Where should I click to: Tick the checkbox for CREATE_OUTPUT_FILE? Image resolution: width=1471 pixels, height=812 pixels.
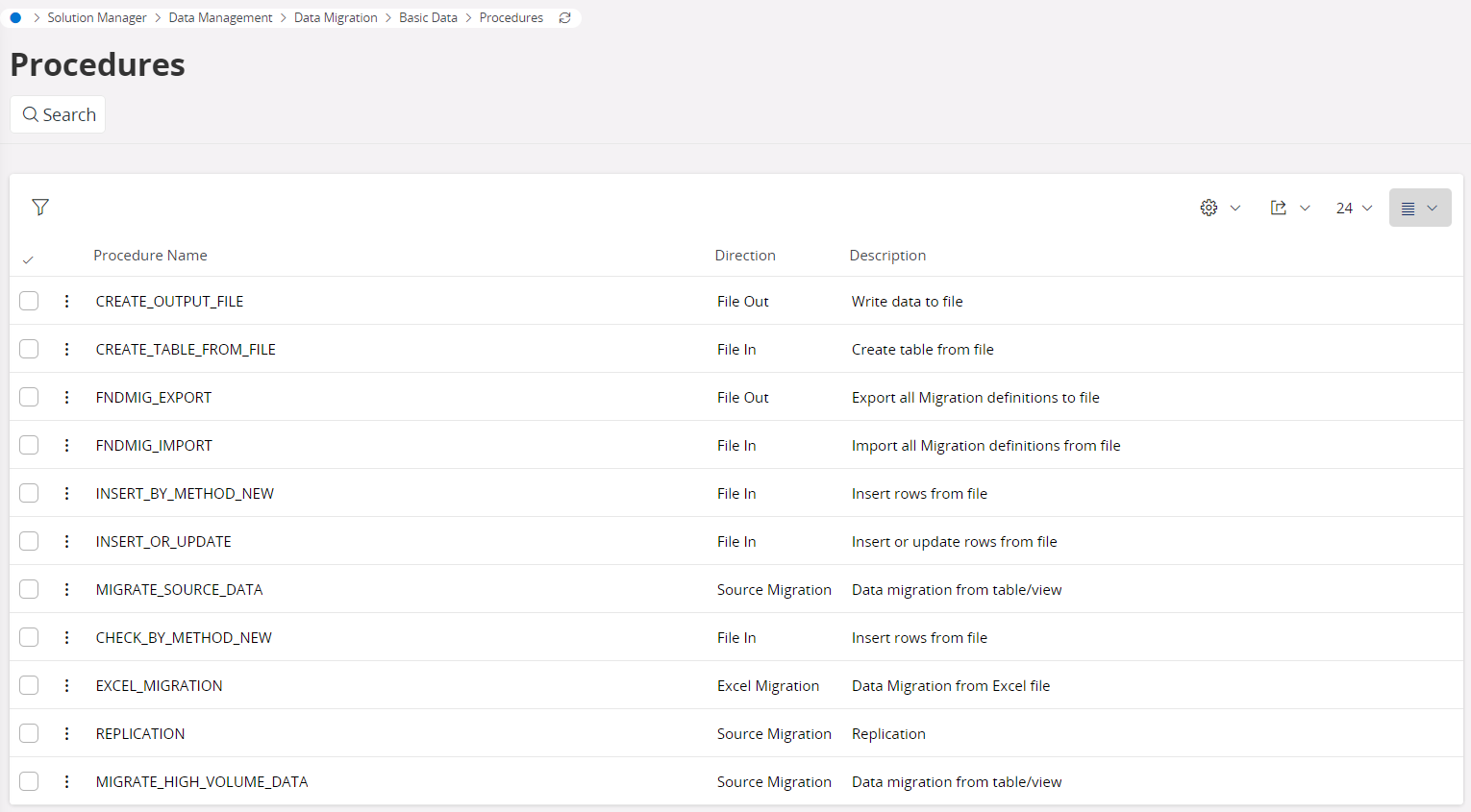point(29,301)
